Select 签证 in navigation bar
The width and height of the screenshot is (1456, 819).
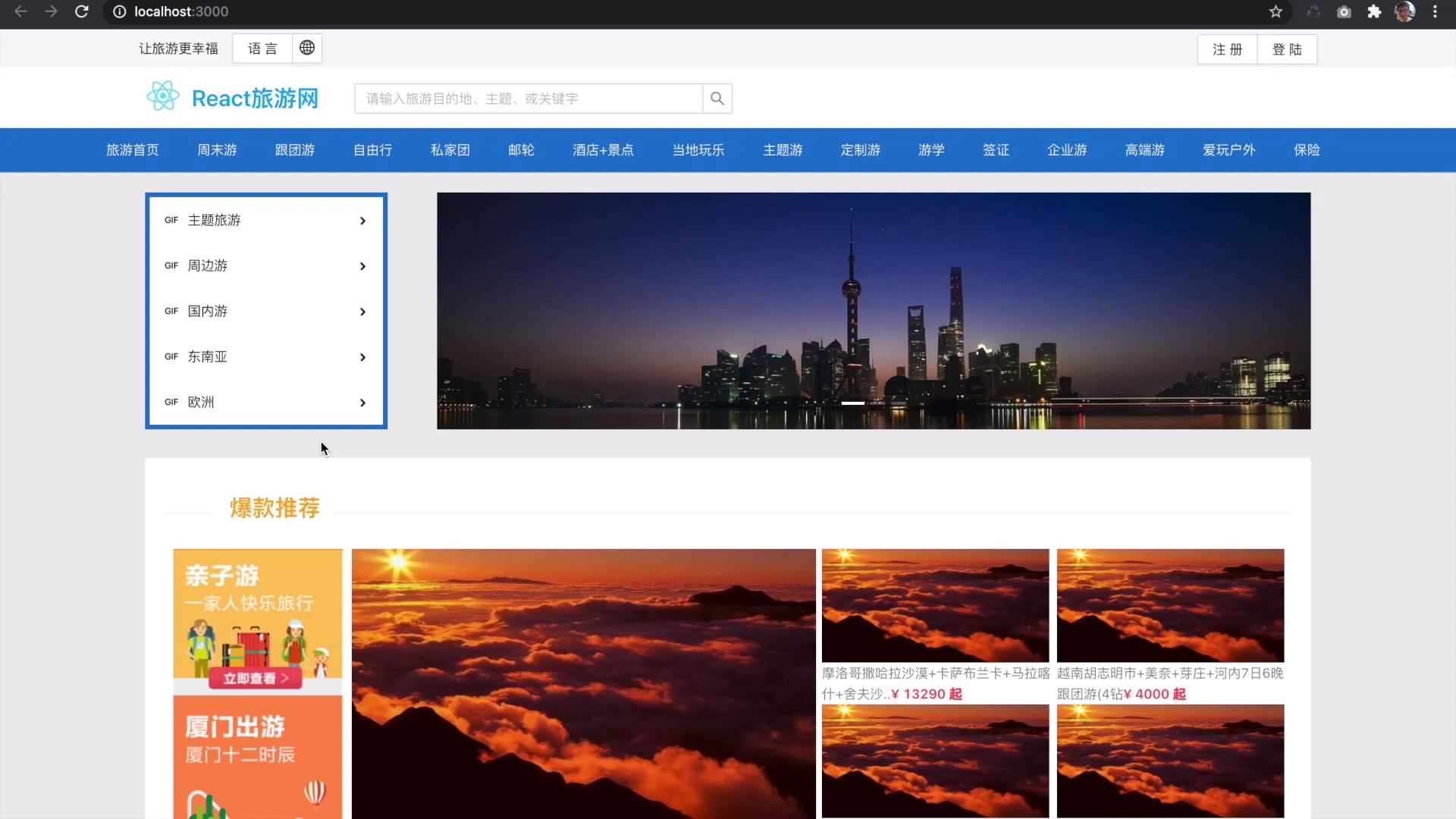[x=996, y=150]
